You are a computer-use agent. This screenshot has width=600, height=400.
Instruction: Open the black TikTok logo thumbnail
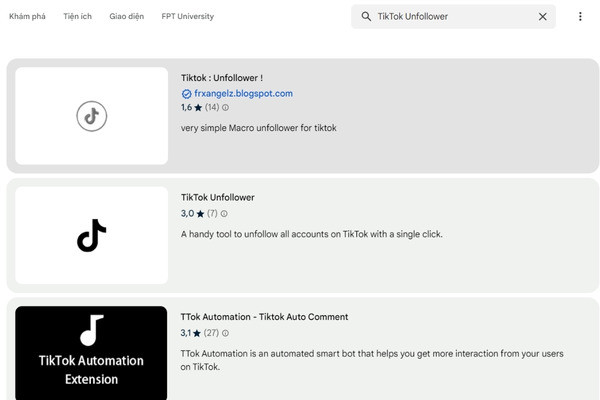(91, 235)
